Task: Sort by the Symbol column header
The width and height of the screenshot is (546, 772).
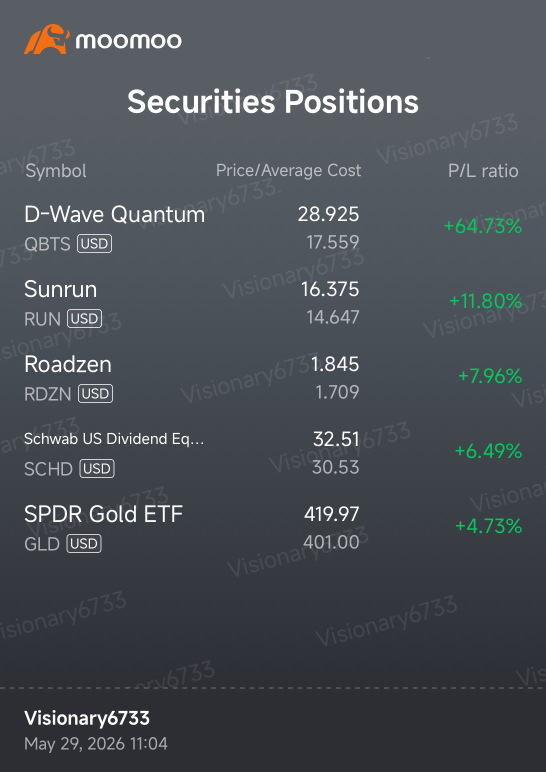Action: click(56, 171)
